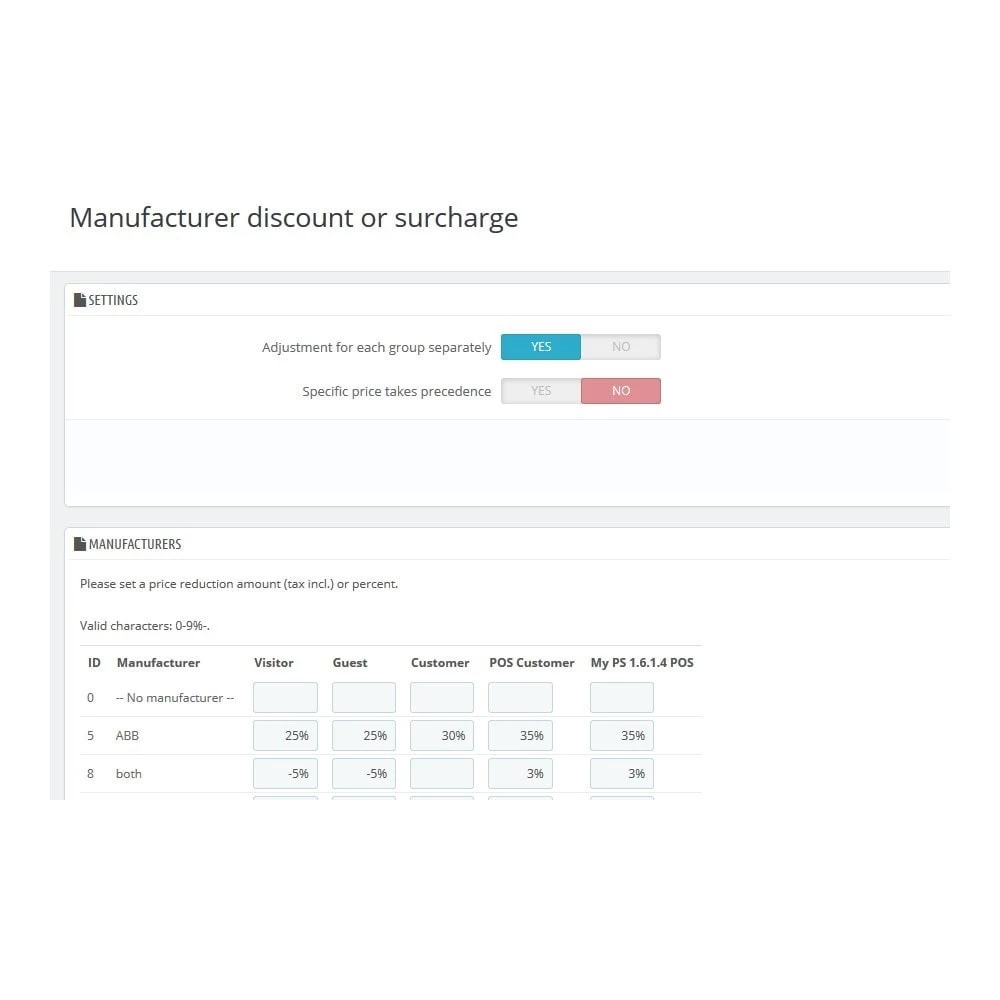This screenshot has height=1000, width=1000.
Task: Switch specific price precedence to YES
Action: click(x=540, y=391)
